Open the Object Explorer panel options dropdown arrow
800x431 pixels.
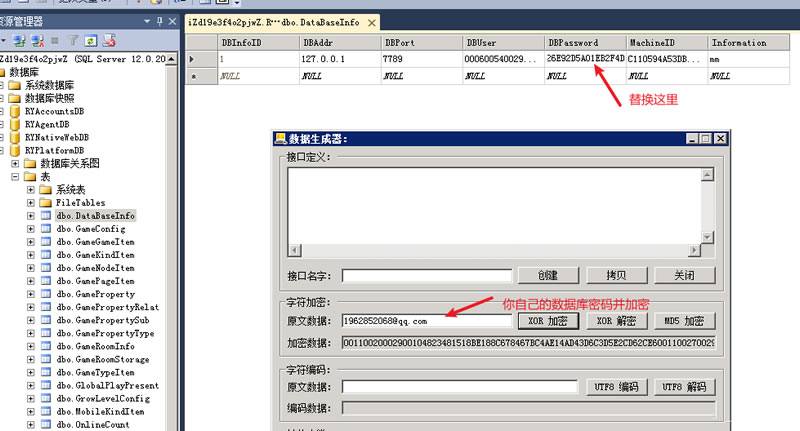pyautogui.click(x=148, y=20)
